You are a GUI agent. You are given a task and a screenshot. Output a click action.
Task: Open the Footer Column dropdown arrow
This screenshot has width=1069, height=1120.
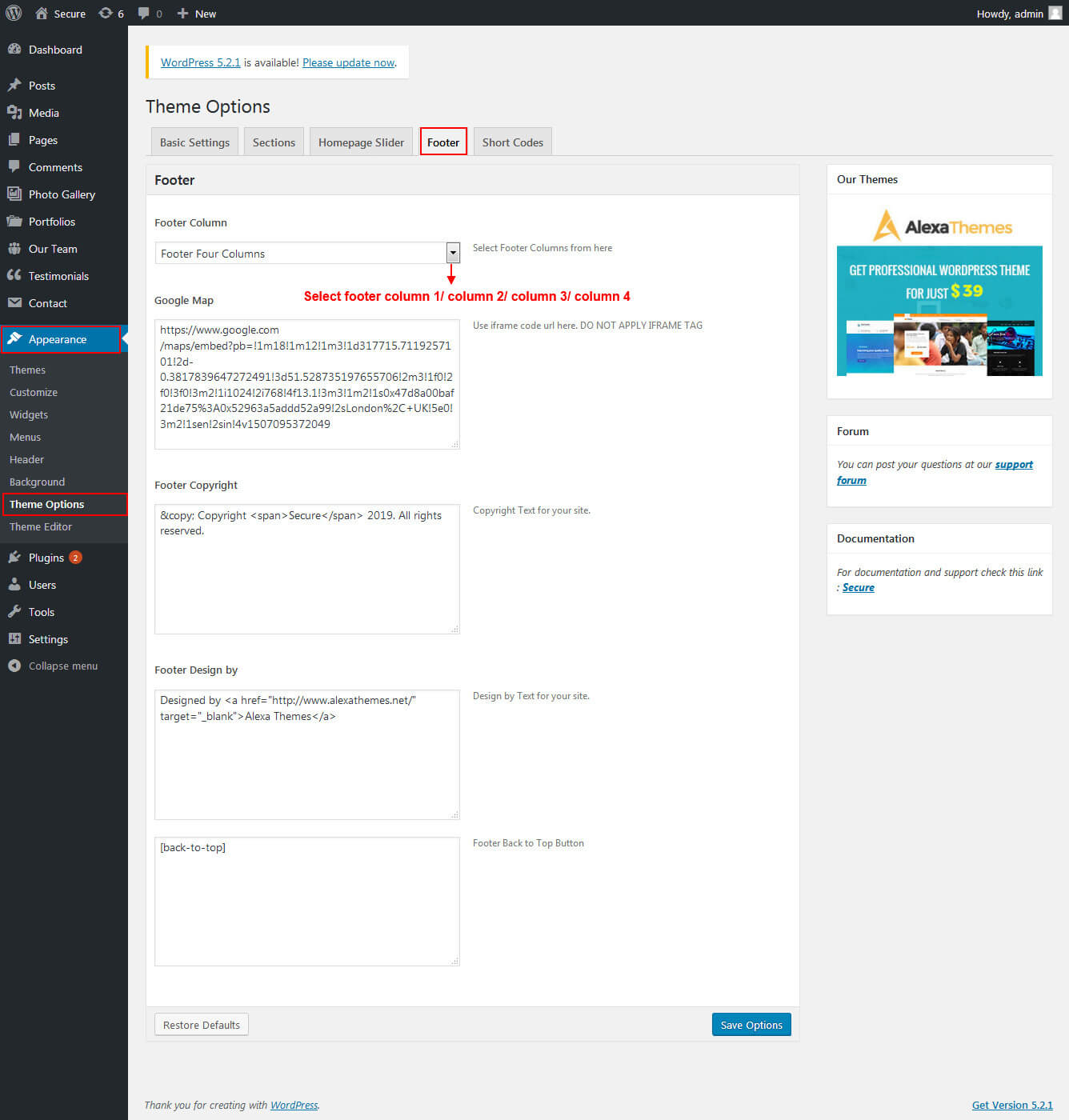453,253
